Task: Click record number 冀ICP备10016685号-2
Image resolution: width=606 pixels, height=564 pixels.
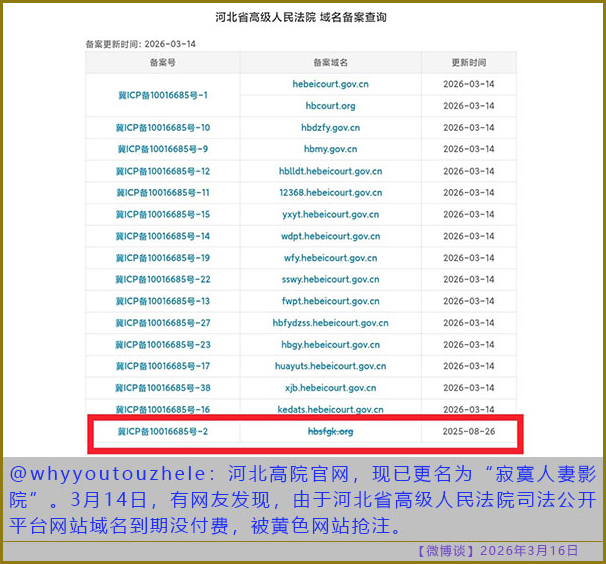Action: (x=162, y=431)
